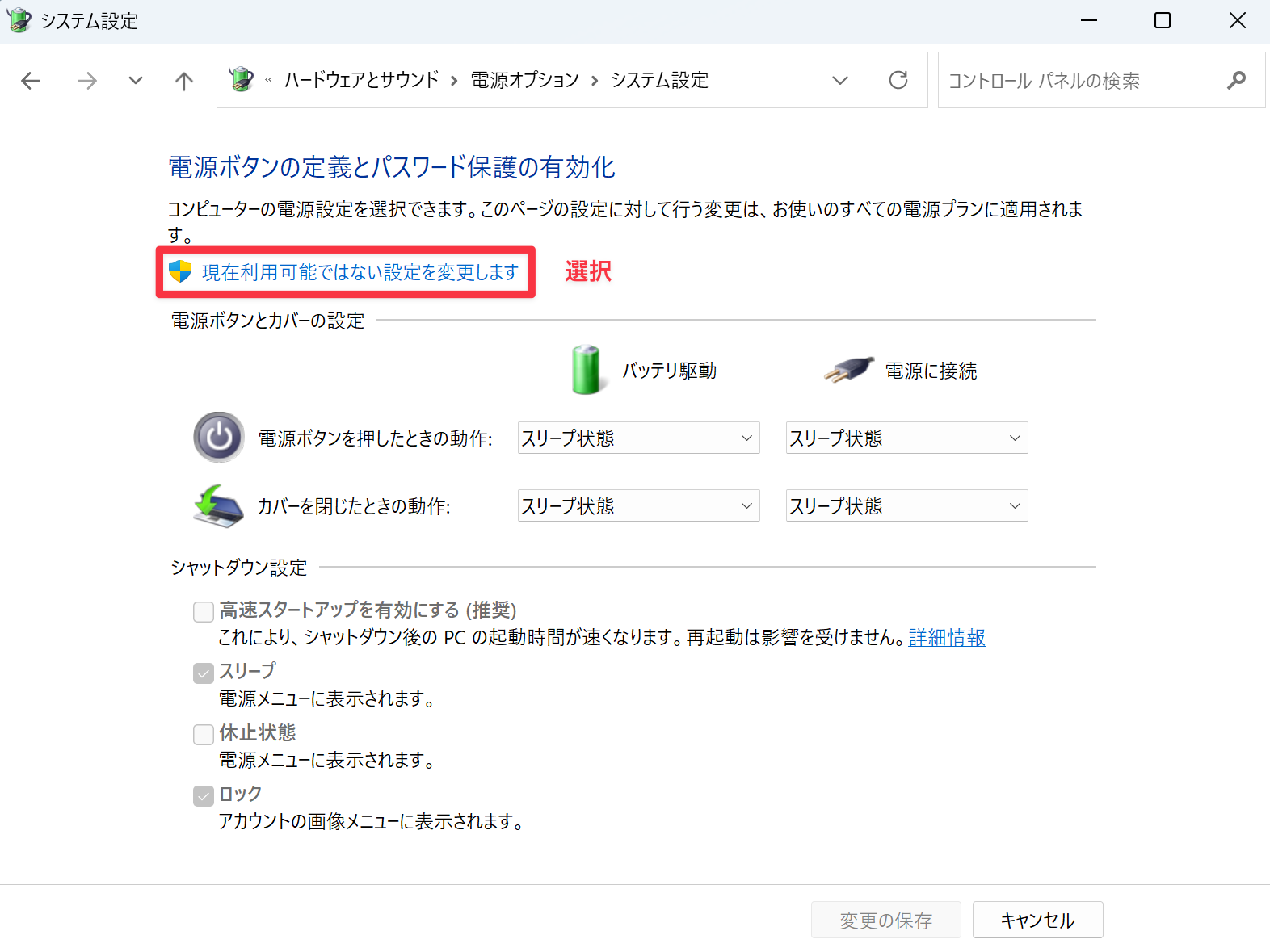This screenshot has width=1270, height=952.
Task: Click the キャンセル button
Action: click(1037, 920)
